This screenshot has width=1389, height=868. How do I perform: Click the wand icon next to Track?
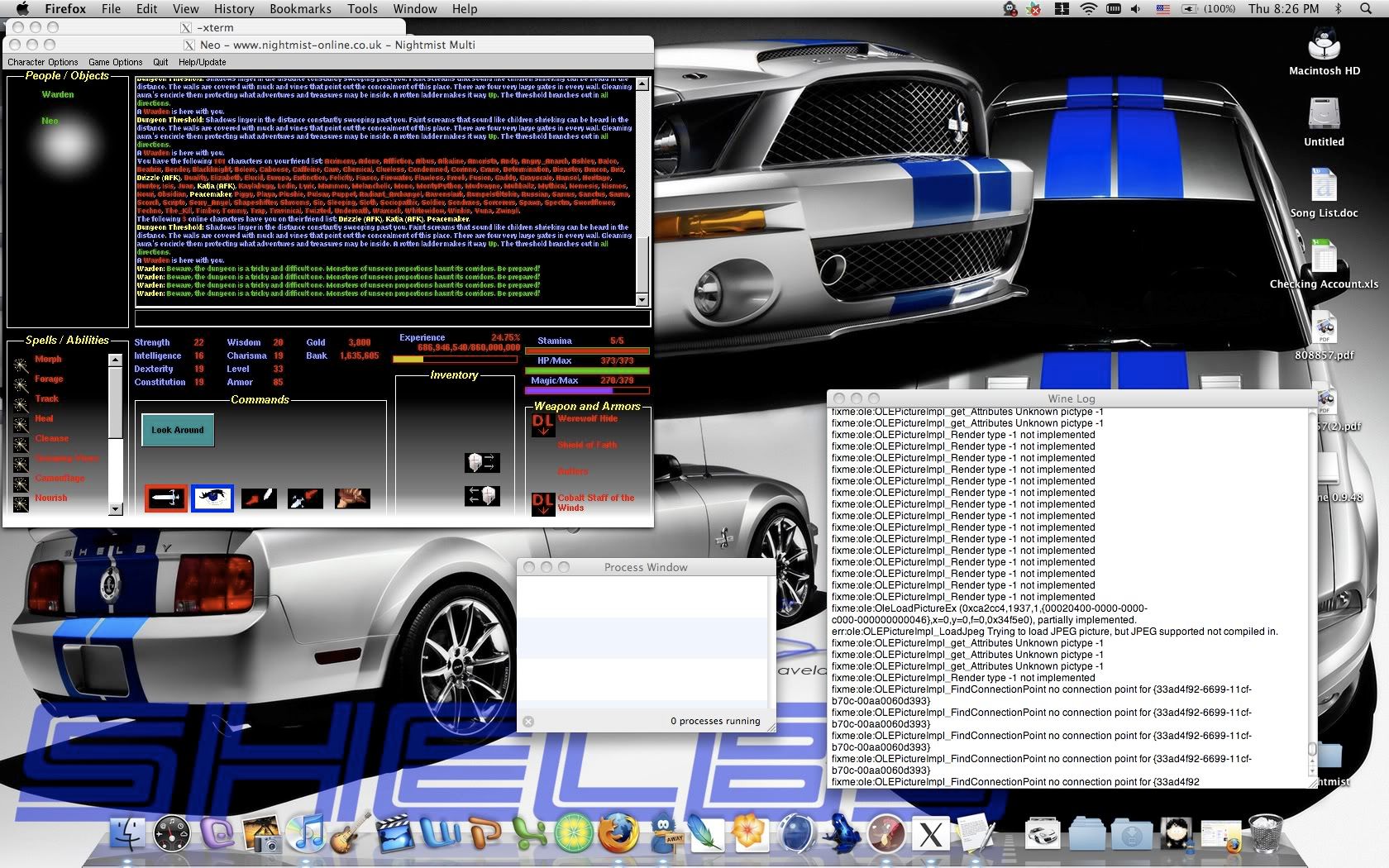(x=21, y=404)
